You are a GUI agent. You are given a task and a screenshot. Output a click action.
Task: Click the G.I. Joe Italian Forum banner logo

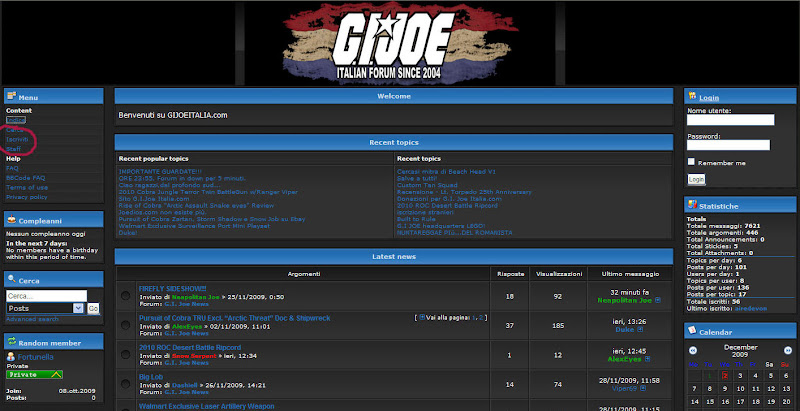tap(400, 43)
